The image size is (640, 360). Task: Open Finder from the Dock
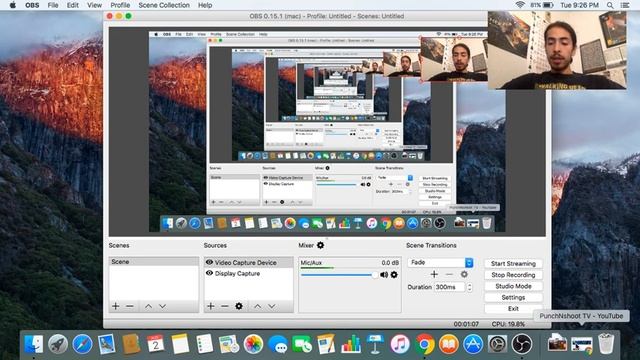click(x=33, y=344)
